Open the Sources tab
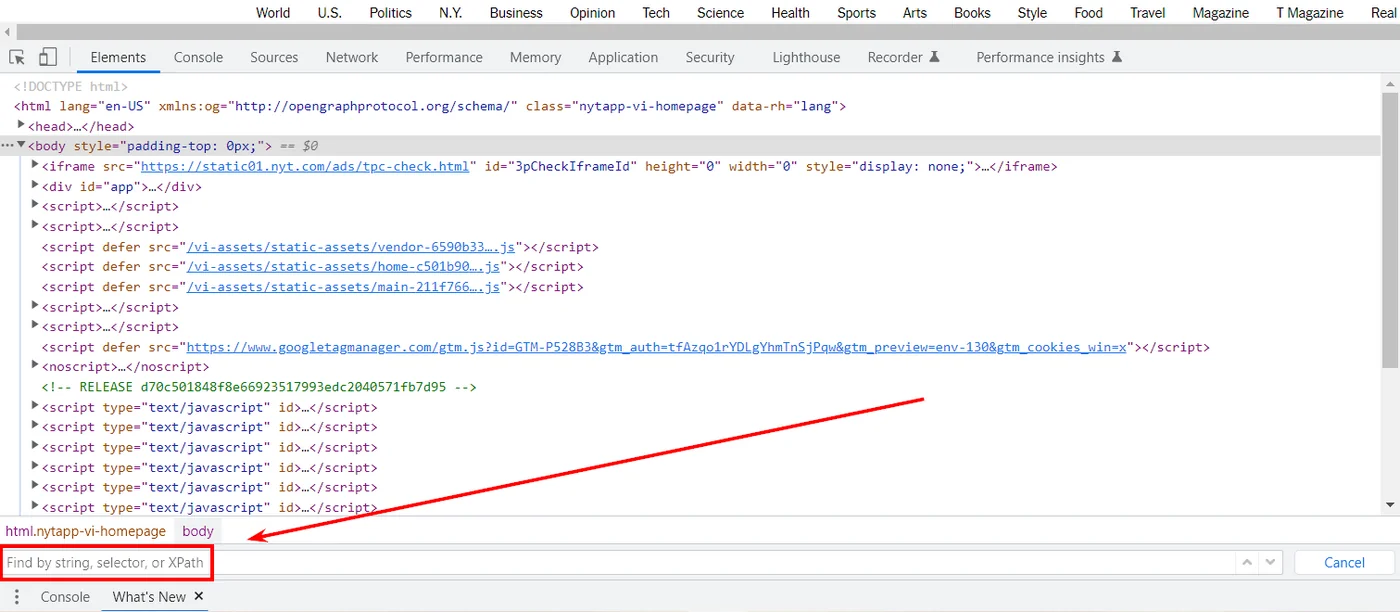Viewport: 1400px width, 612px height. 274,57
